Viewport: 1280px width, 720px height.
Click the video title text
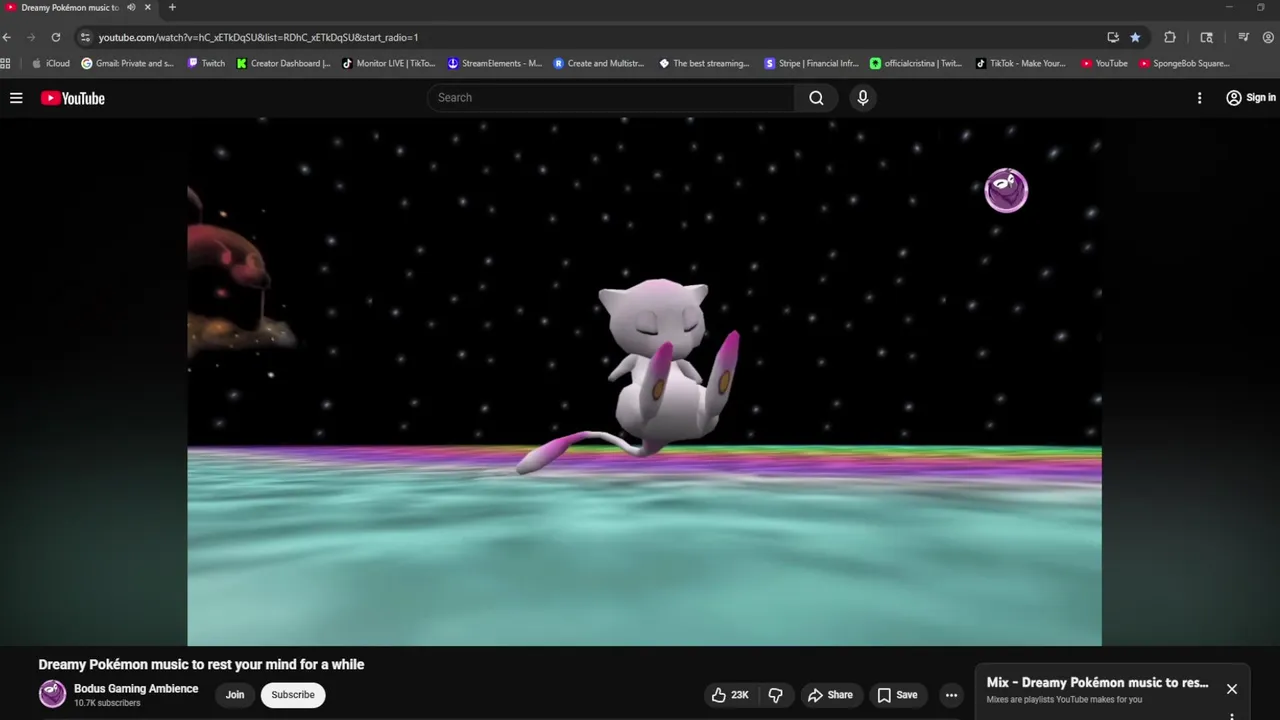(x=201, y=665)
